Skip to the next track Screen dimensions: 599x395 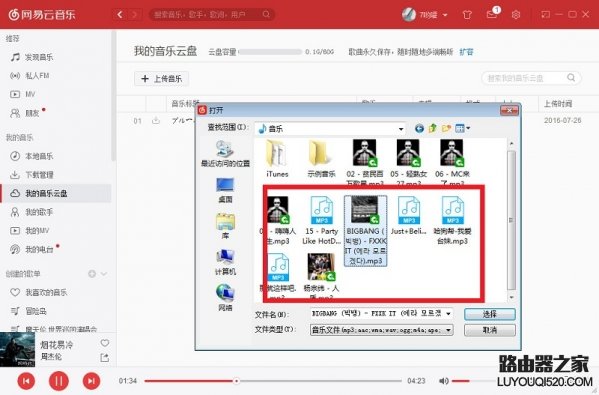coord(91,381)
